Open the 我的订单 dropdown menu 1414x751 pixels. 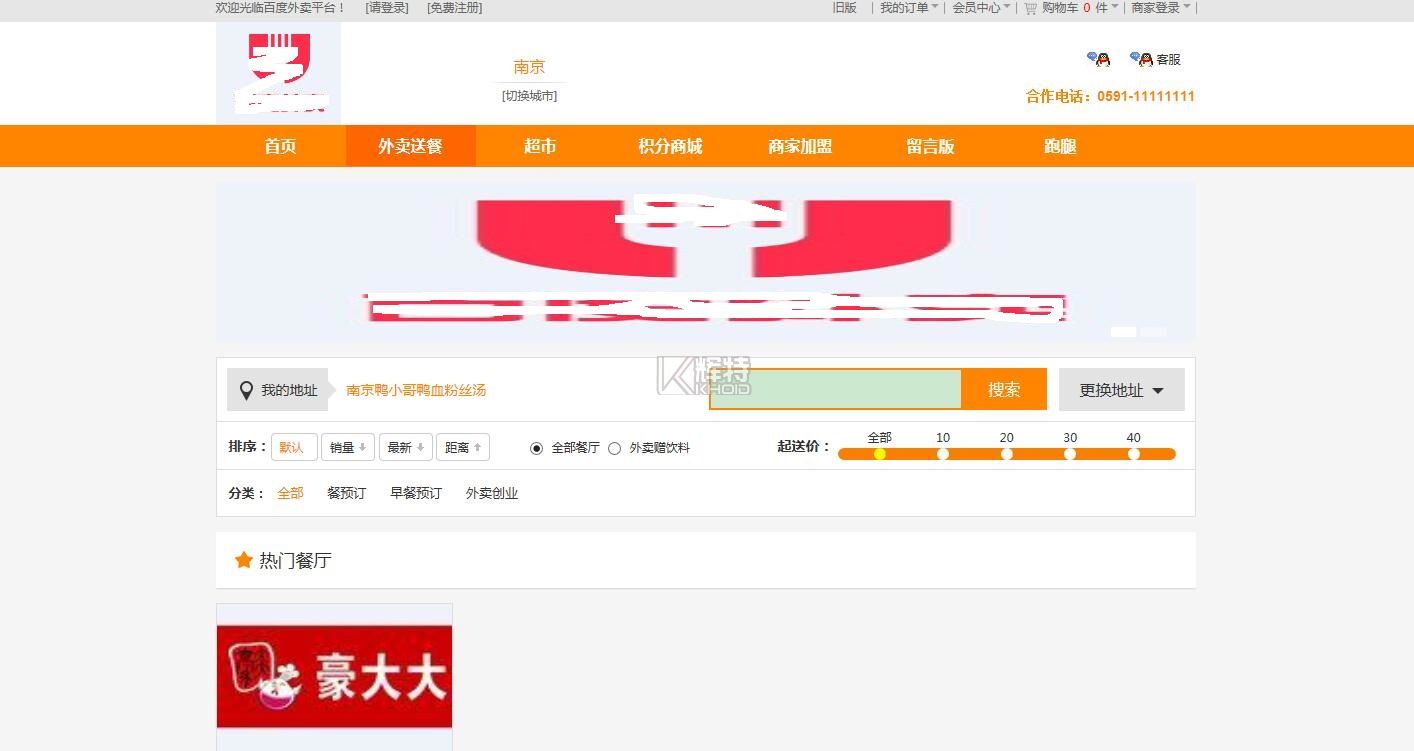coord(908,8)
